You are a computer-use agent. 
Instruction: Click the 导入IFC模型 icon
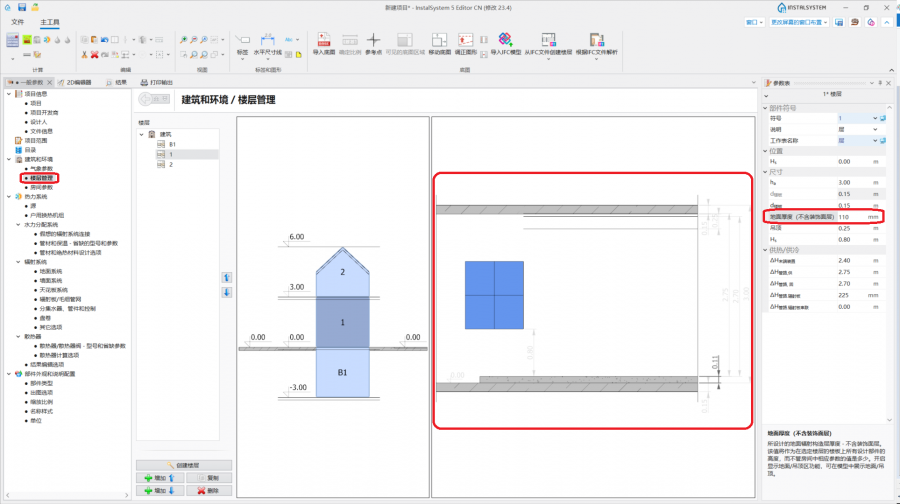click(505, 43)
